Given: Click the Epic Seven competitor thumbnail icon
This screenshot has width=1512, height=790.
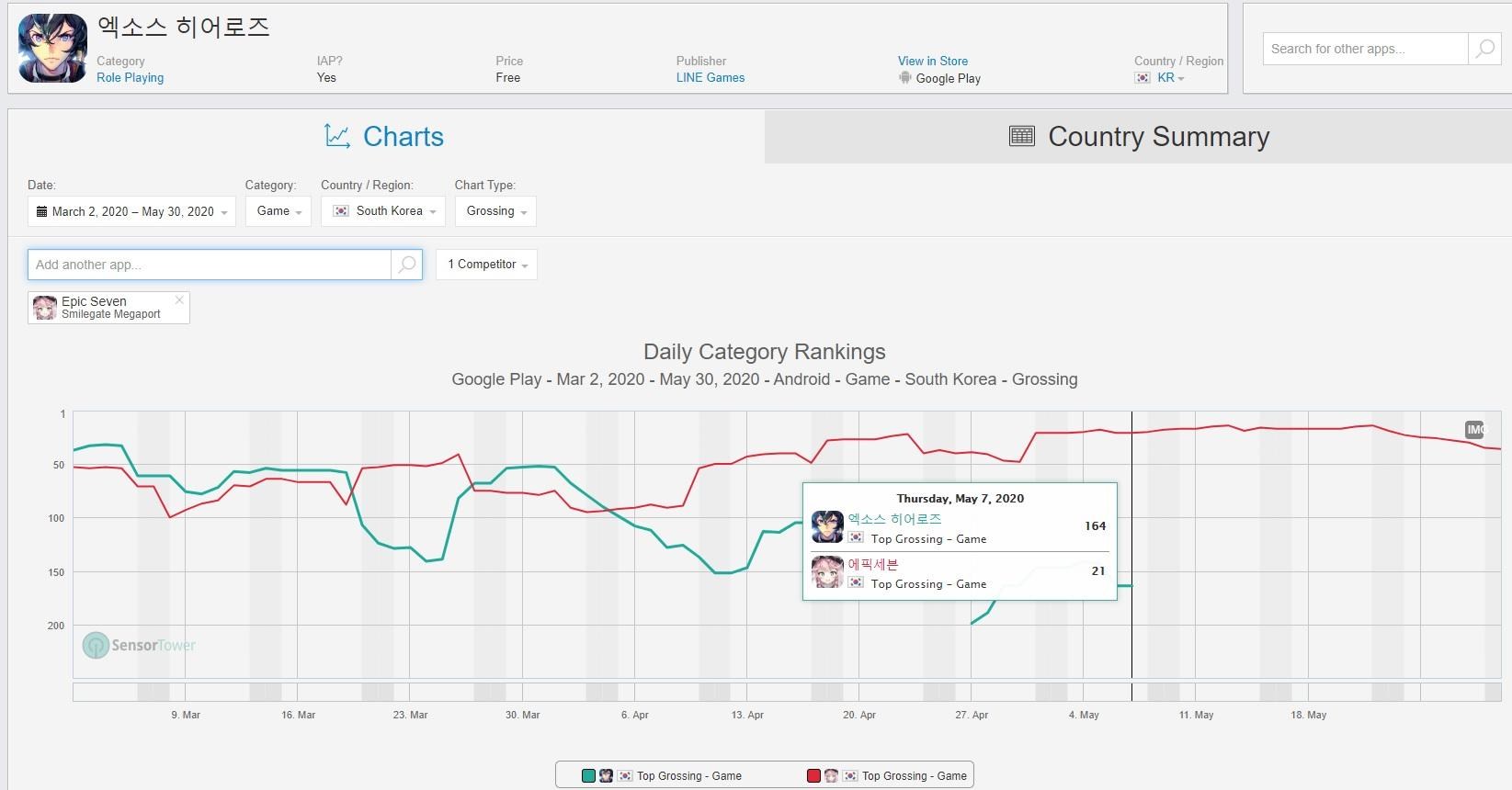Looking at the screenshot, I should (45, 308).
